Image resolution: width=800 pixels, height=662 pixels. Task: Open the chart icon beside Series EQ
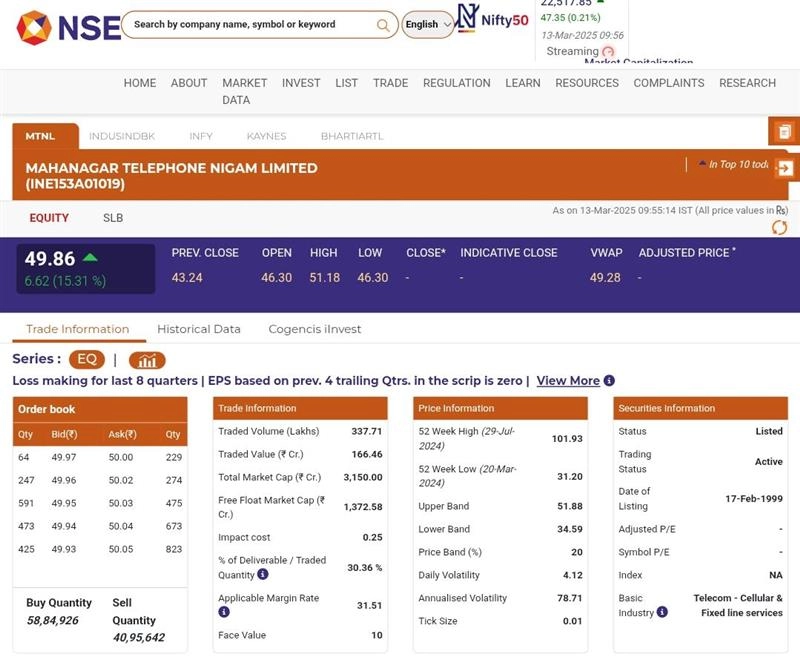click(x=147, y=360)
